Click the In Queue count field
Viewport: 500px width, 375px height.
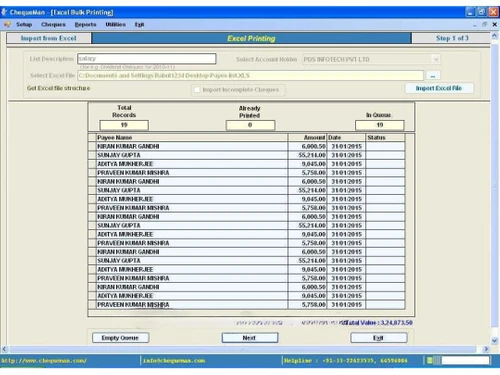[x=380, y=125]
